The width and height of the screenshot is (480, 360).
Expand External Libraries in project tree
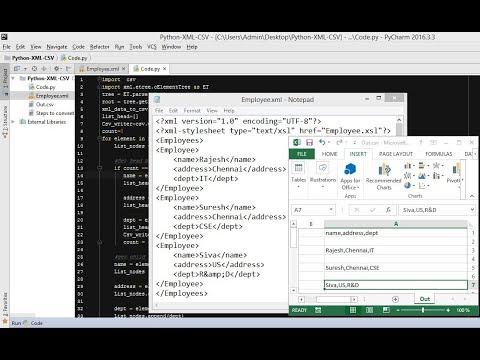click(13, 122)
